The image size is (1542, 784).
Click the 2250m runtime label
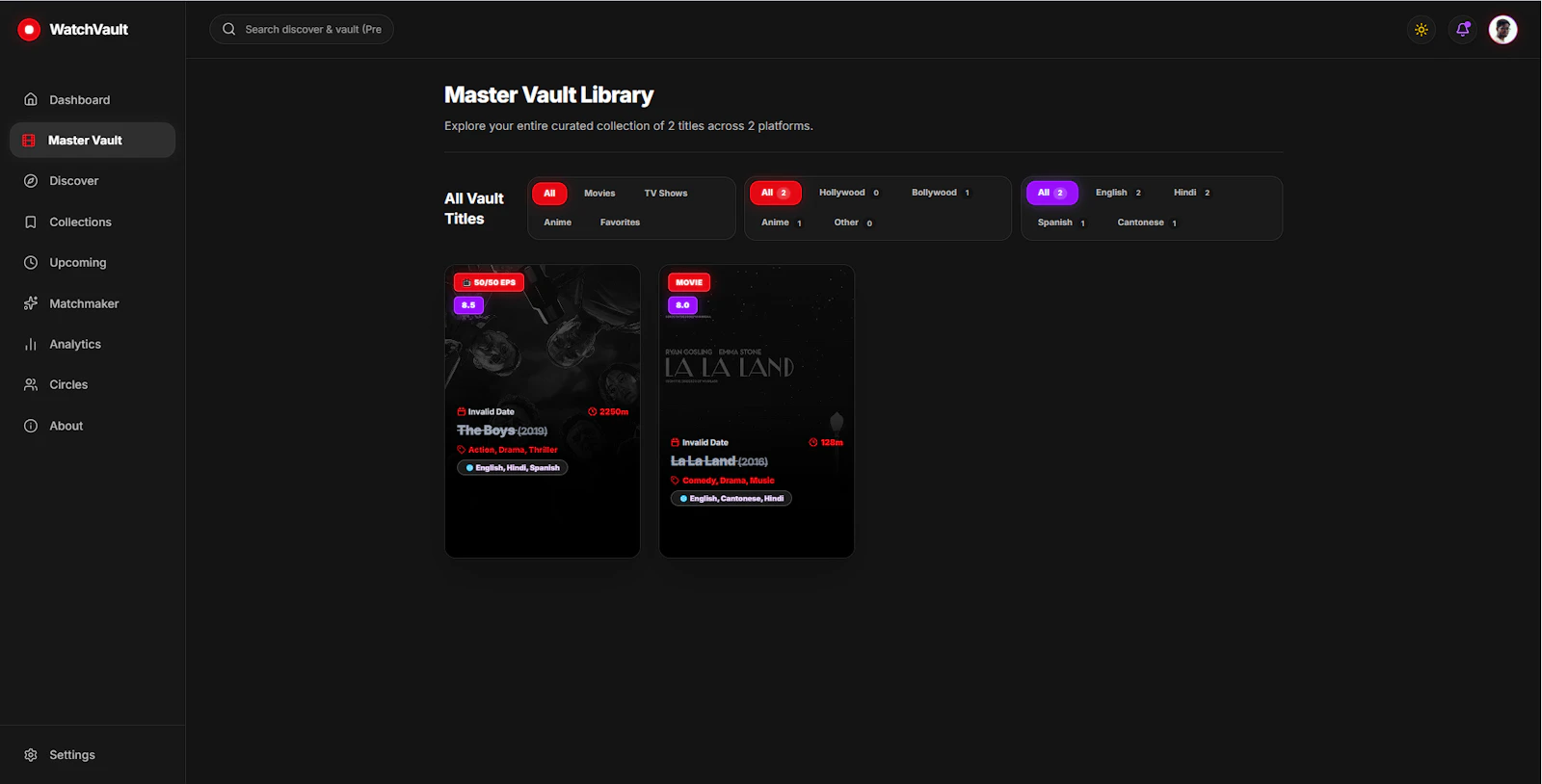608,412
